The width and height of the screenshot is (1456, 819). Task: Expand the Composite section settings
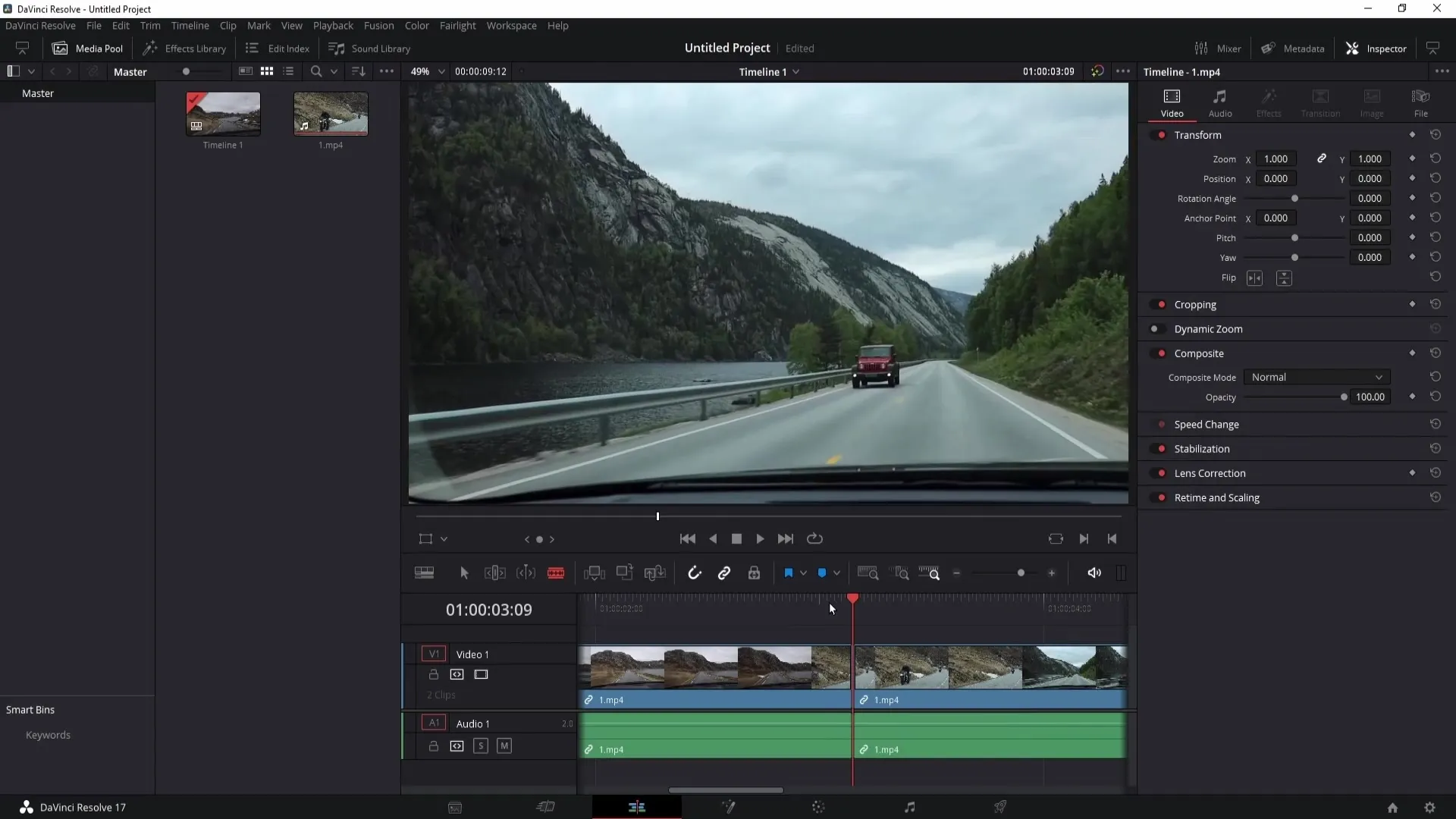[1199, 352]
